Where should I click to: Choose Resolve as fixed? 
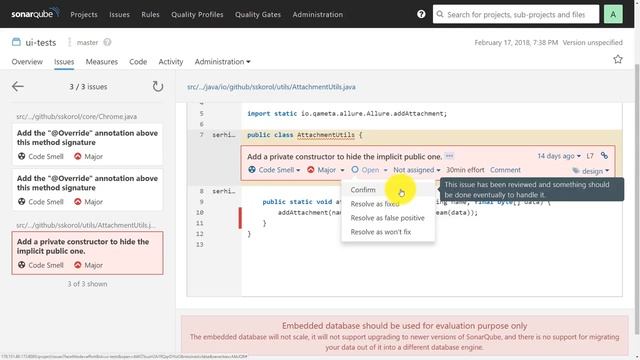tap(388, 204)
